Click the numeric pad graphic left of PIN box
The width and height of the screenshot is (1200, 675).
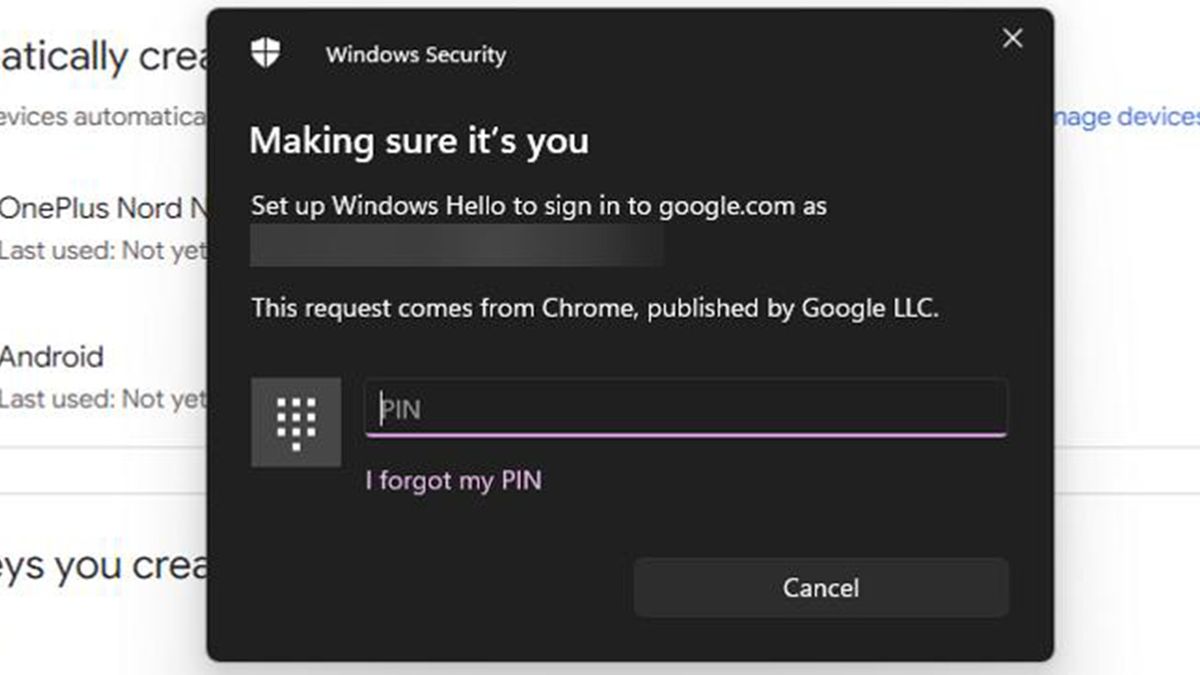click(295, 422)
